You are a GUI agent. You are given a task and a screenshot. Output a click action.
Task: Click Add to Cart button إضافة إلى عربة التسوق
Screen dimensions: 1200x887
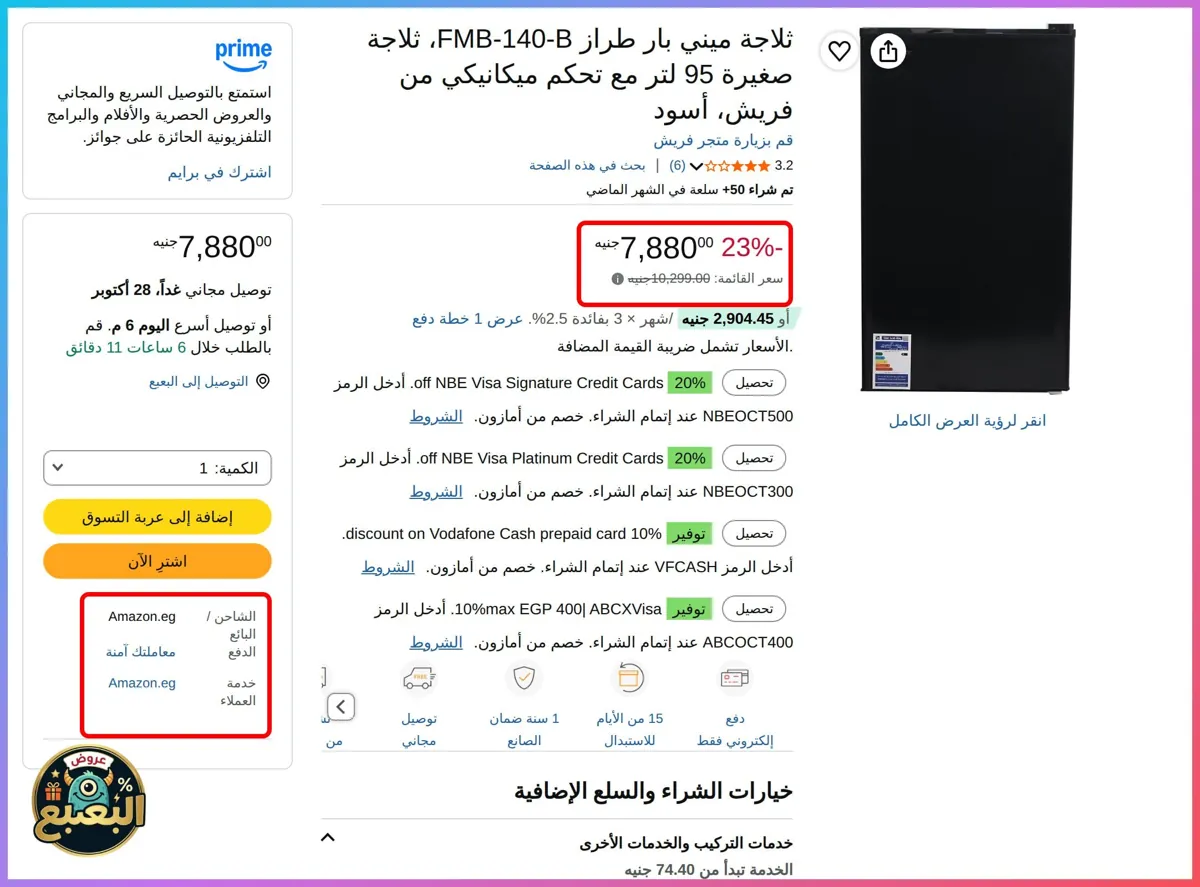coord(157,517)
